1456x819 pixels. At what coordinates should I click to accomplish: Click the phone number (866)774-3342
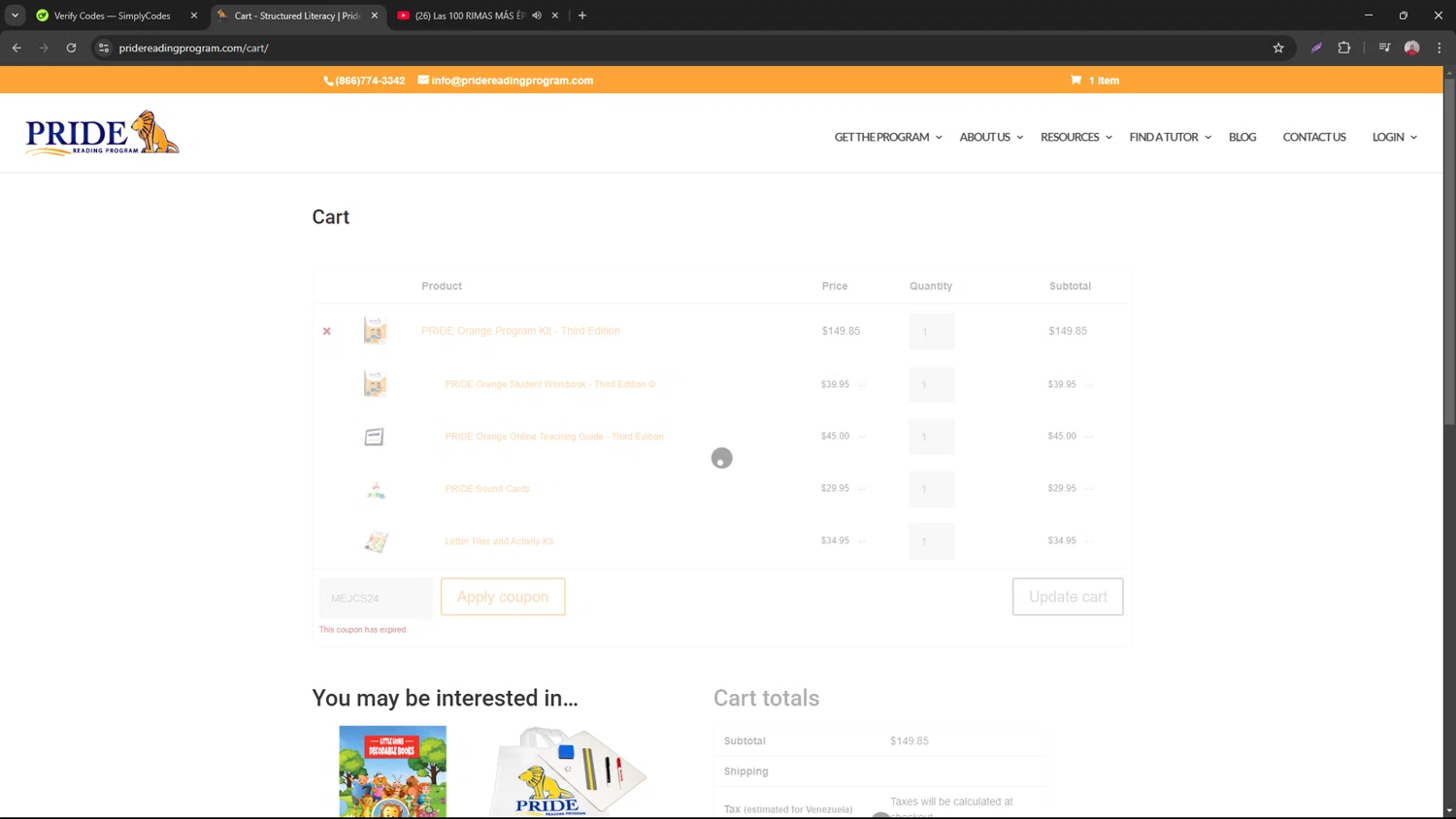[364, 81]
